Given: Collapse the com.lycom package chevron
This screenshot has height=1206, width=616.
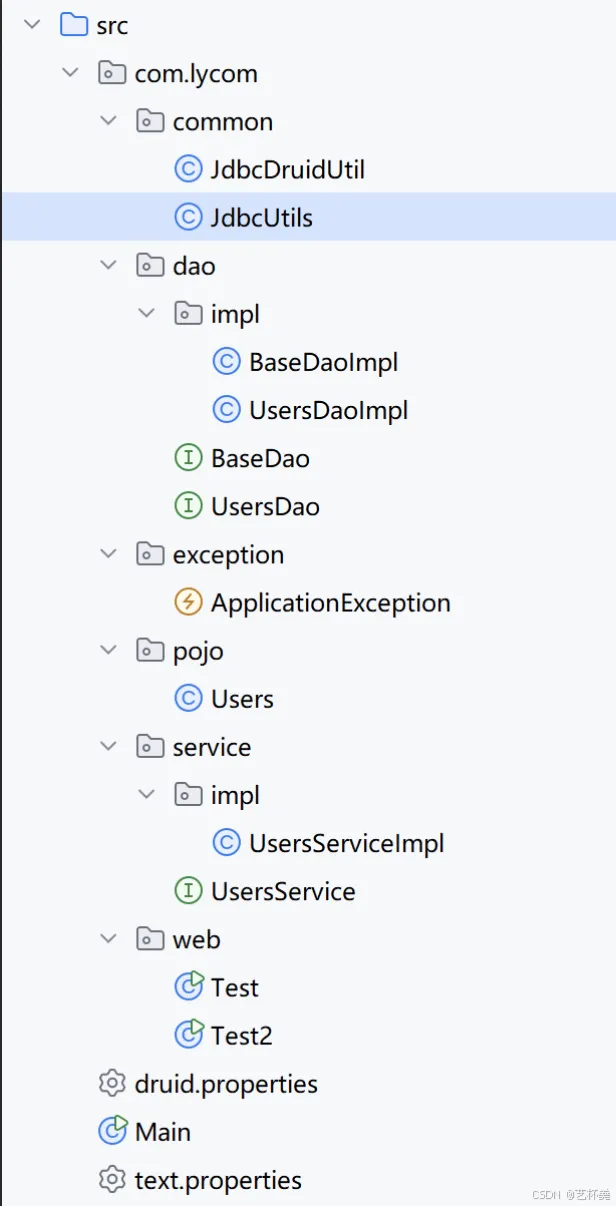Looking at the screenshot, I should (69, 73).
